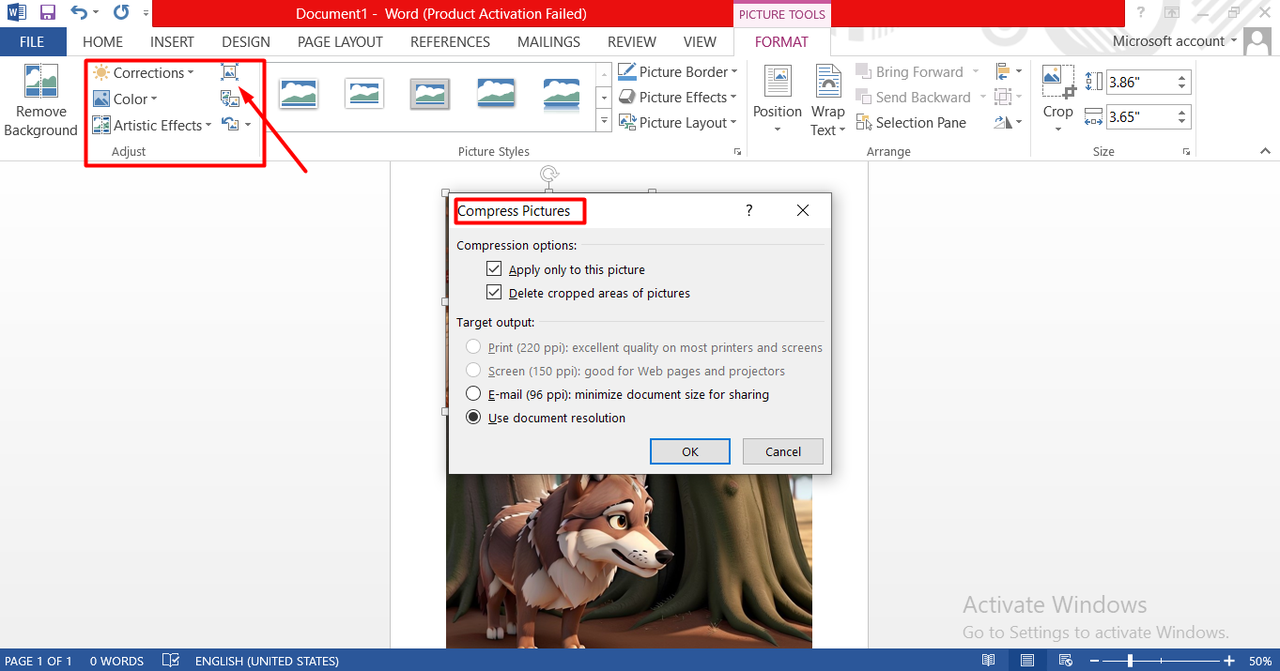This screenshot has height=671, width=1280.
Task: Switch to the REVIEW tab
Action: [x=632, y=42]
